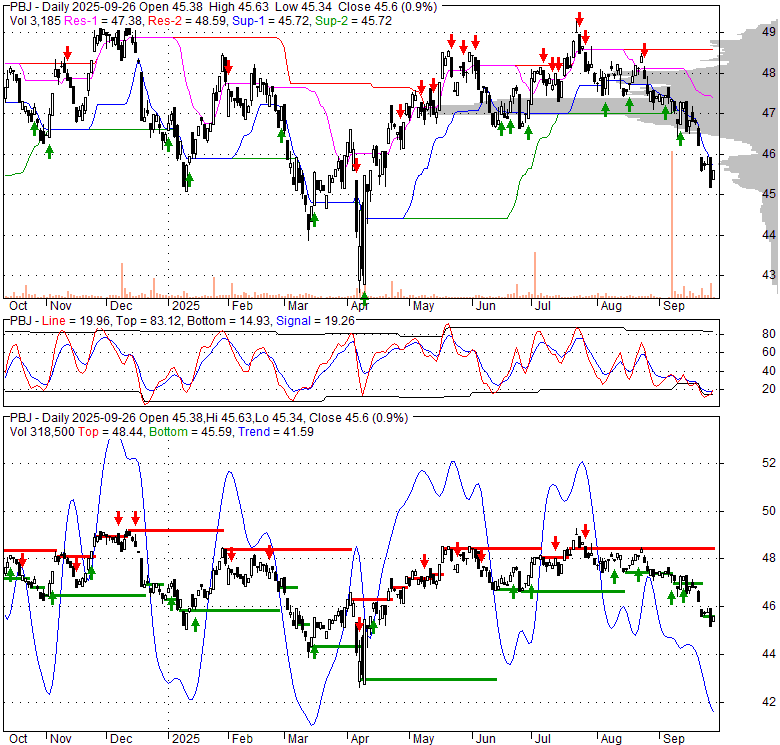Click the red sell arrow above July's highest peak
Image resolution: width=780 pixels, height=745 pixels.
[579, 19]
